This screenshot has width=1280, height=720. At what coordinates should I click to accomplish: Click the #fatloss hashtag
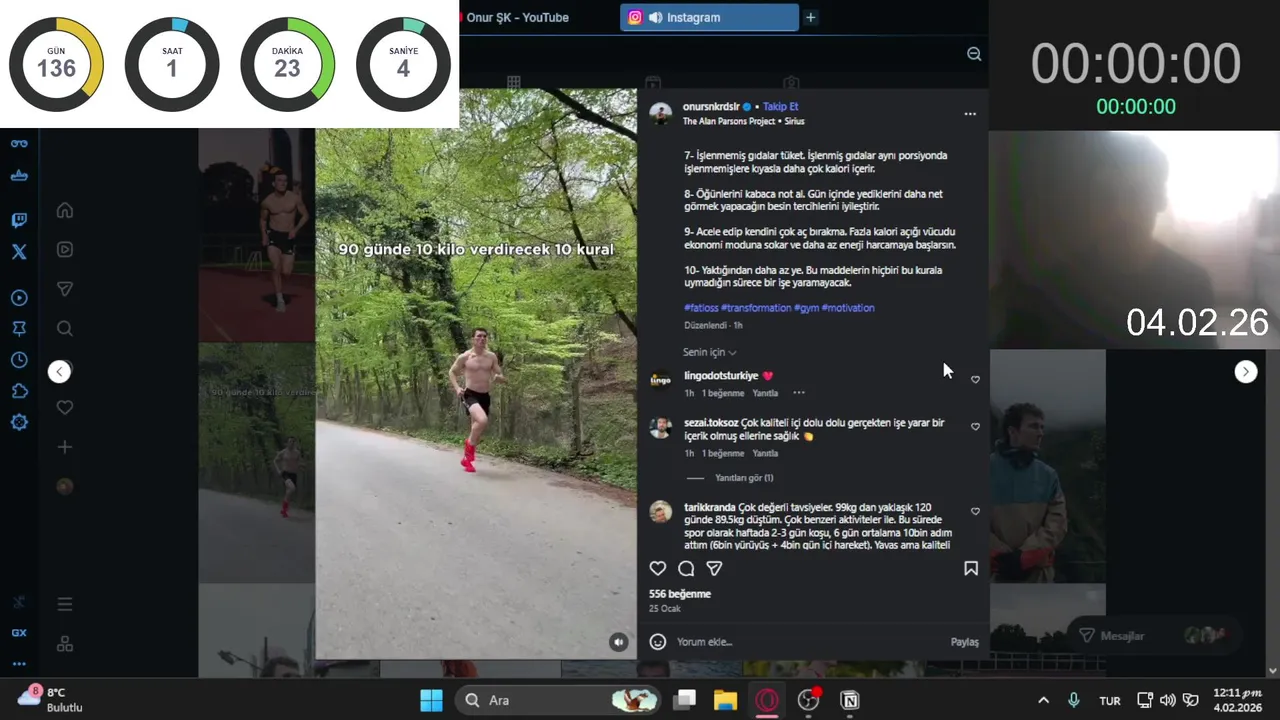701,308
